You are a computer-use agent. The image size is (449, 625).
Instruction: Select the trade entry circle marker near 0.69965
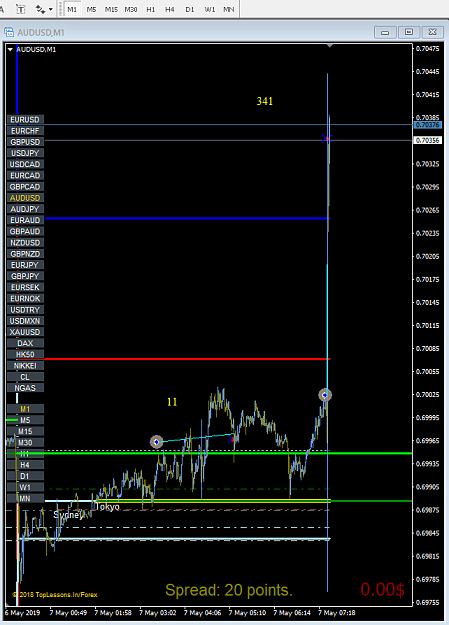click(156, 442)
